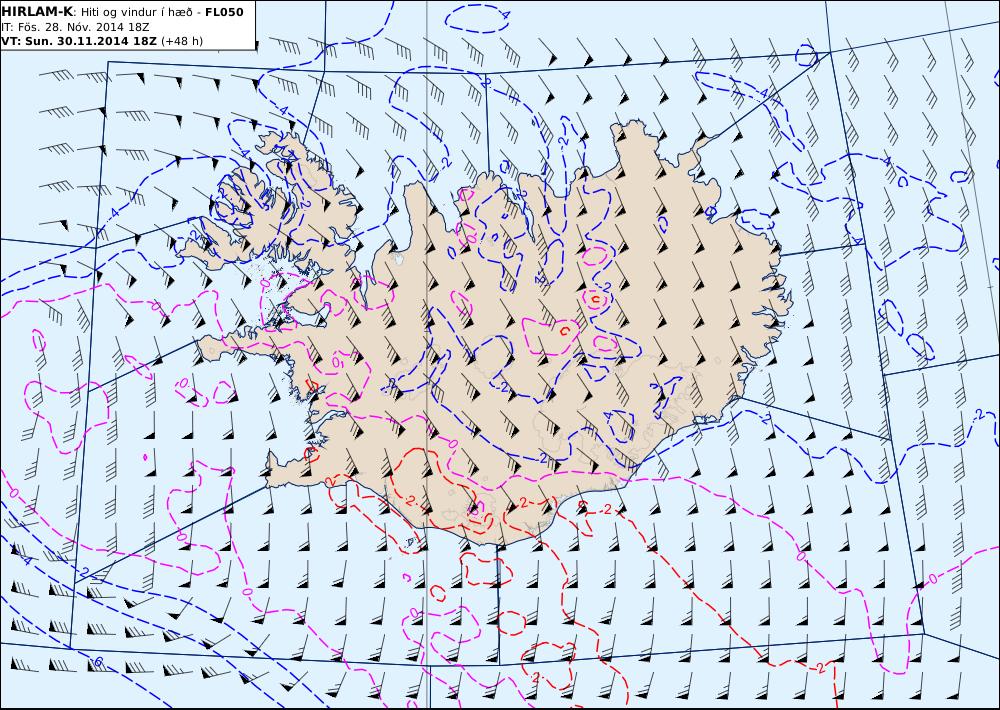
Task: Click the FL050 flight level label
Action: (x=224, y=12)
